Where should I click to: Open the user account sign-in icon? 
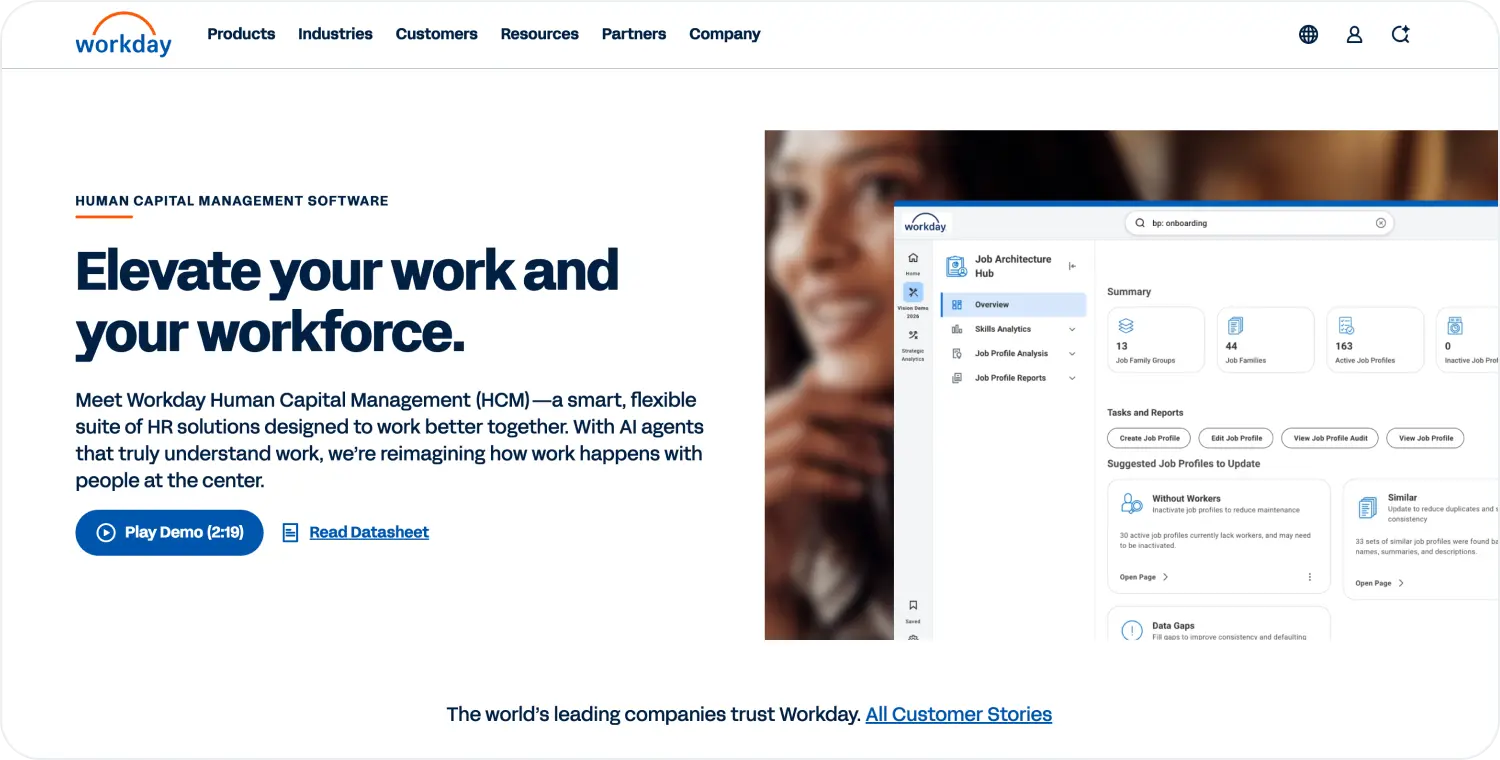click(x=1354, y=34)
